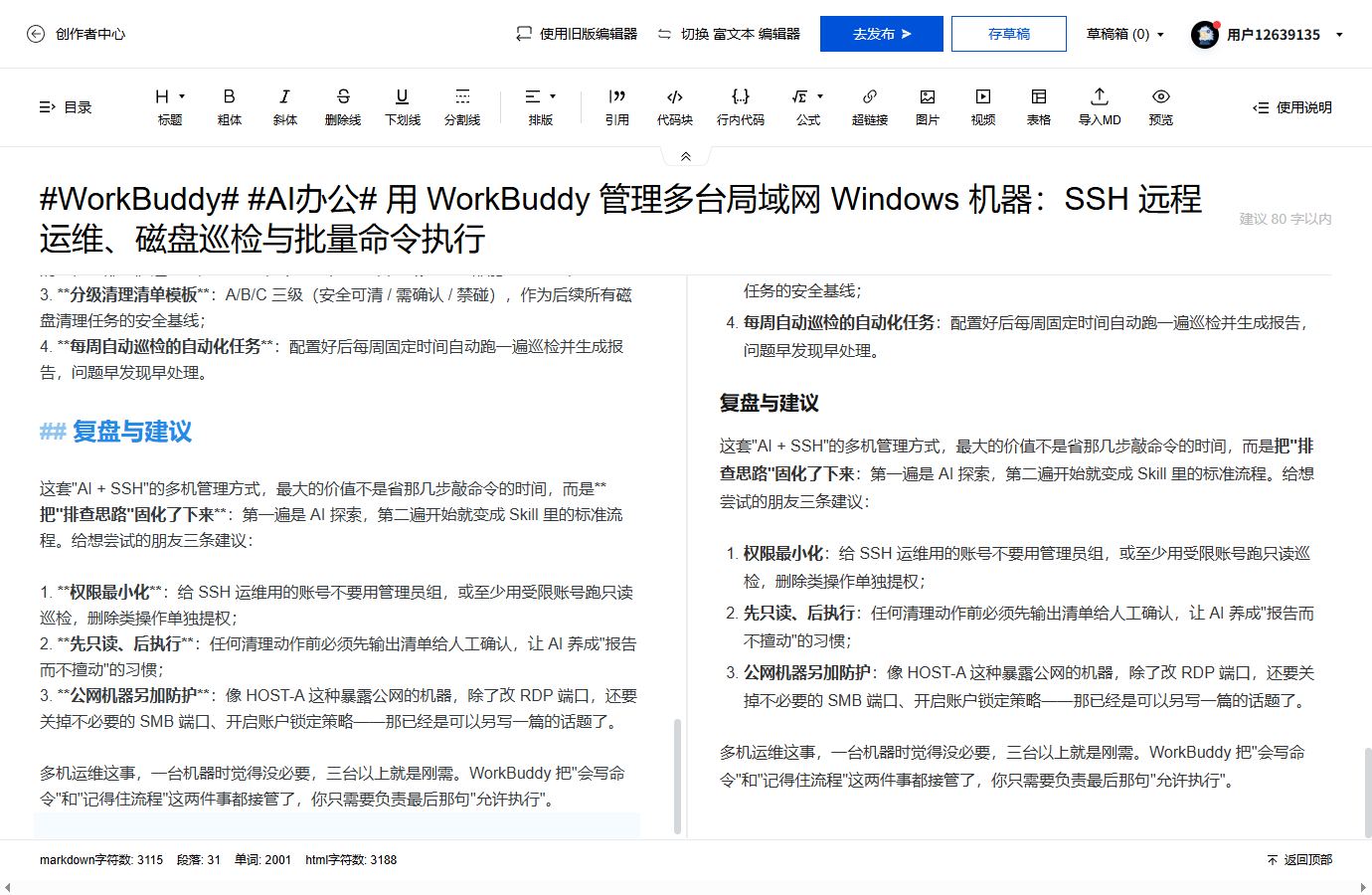Expand the 标题 heading level dropdown arrow
This screenshot has height=895, width=1372.
[x=182, y=96]
